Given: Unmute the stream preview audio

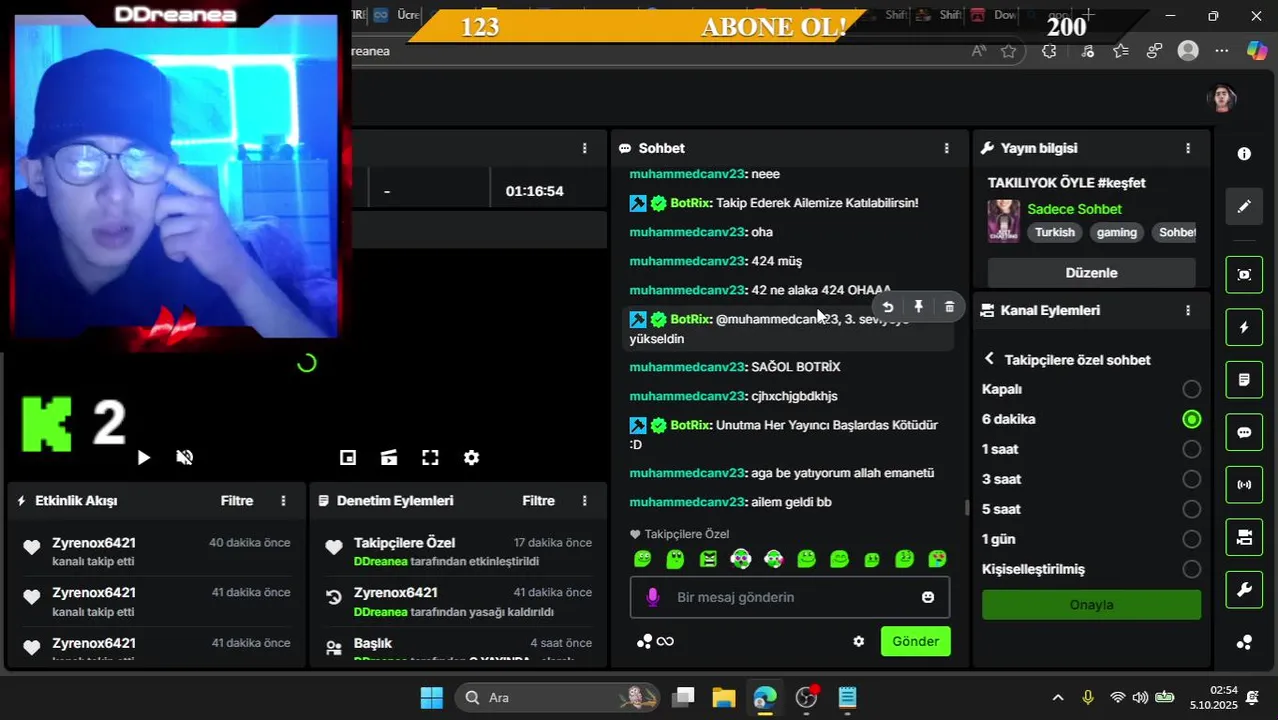Looking at the screenshot, I should pyautogui.click(x=185, y=457).
